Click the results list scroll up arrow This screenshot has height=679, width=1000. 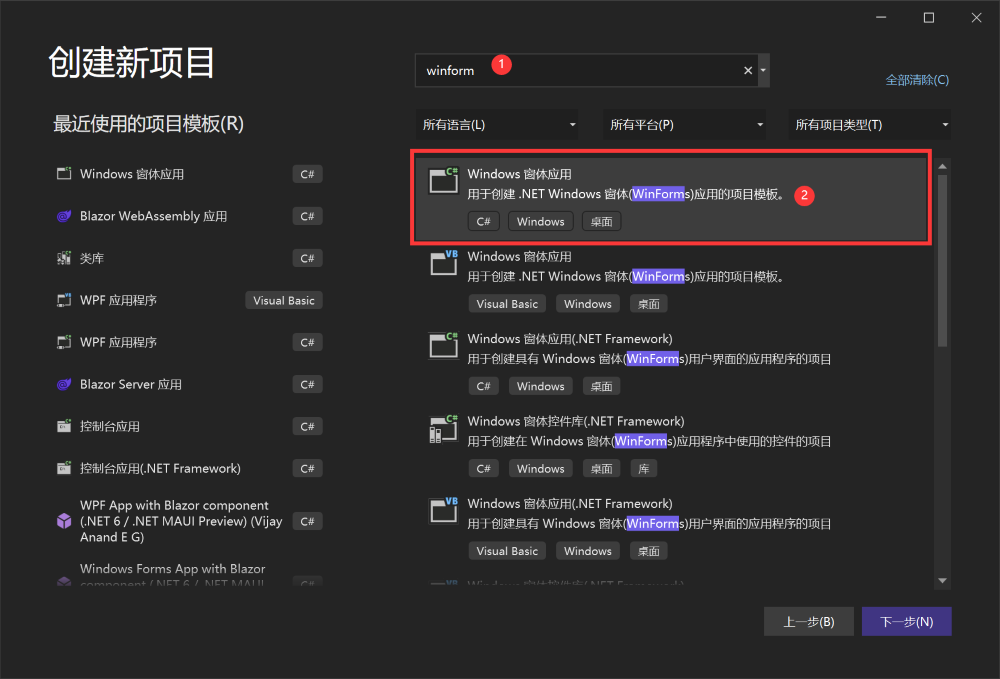(x=943, y=166)
